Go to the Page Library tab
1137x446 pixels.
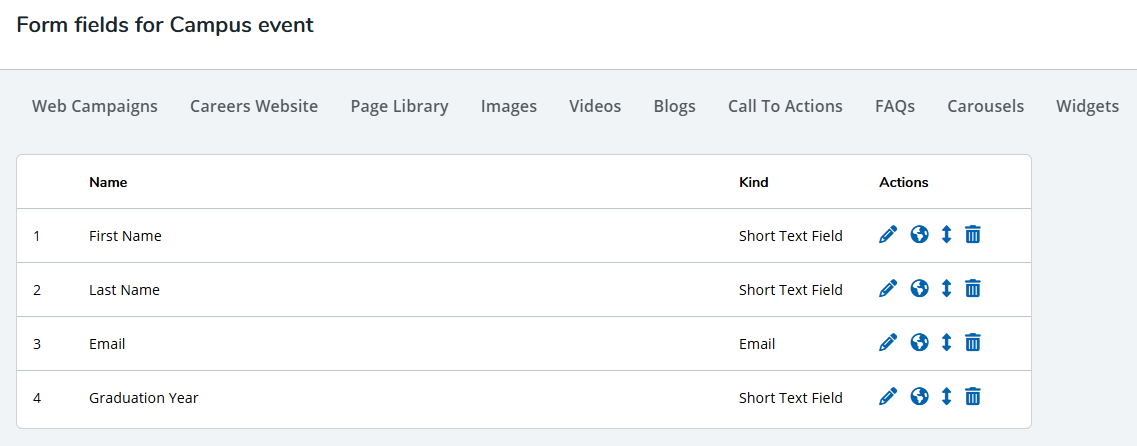point(400,107)
